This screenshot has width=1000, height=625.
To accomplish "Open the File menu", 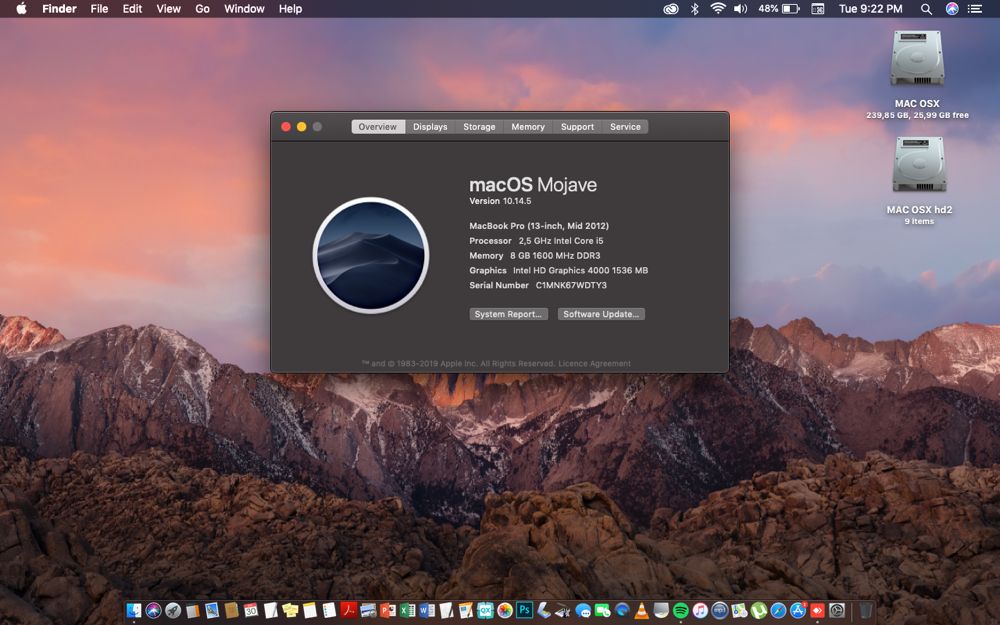I will [99, 9].
